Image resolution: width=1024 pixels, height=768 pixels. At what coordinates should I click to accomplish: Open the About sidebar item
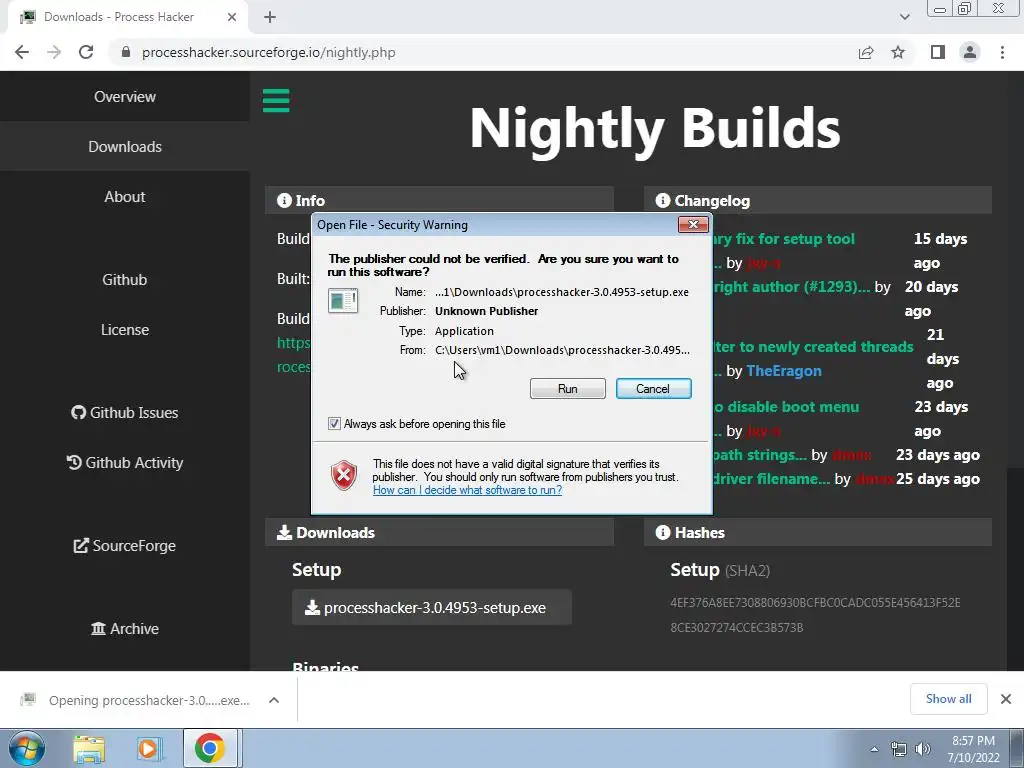tap(125, 197)
